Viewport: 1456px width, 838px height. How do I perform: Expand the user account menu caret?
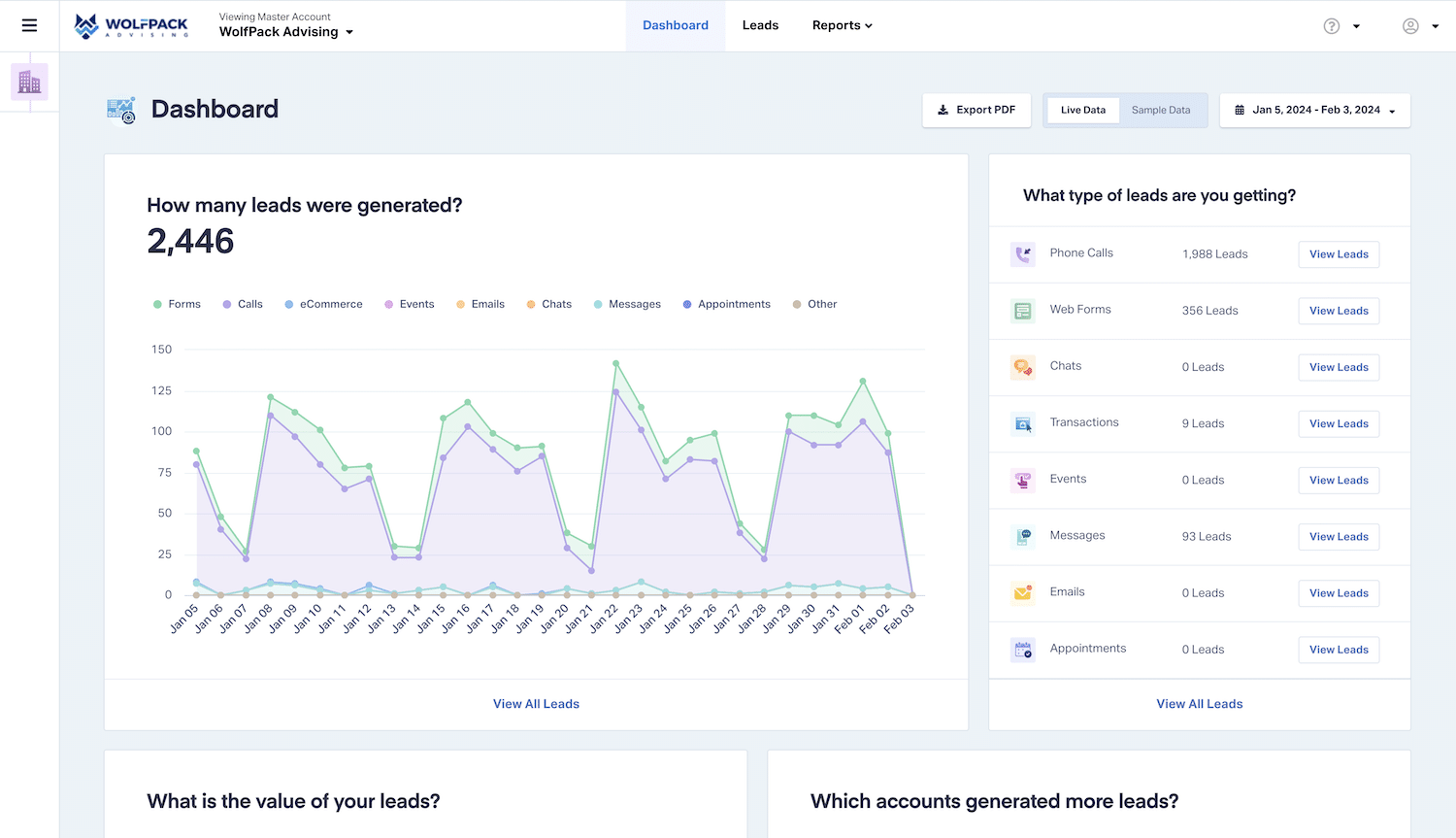1435,26
